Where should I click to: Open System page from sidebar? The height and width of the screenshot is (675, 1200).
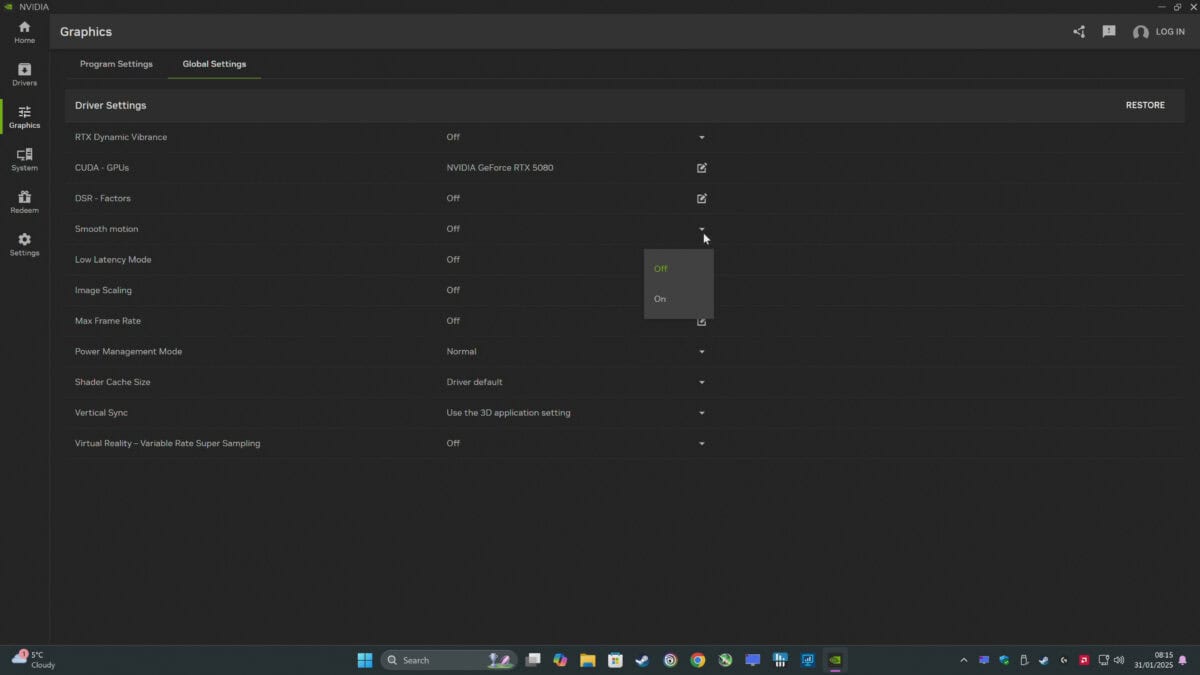pos(24,159)
